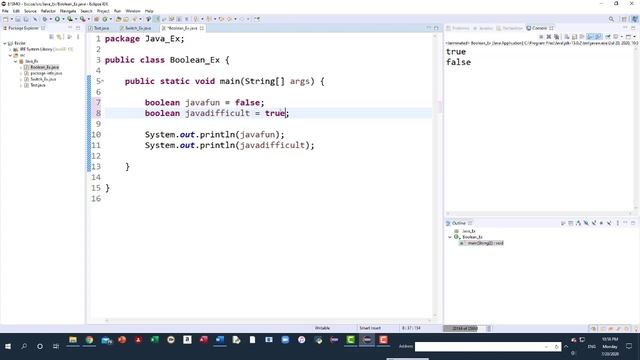Expand the JRE System Library node
Viewport: 640px width, 360px height.
[10, 49]
